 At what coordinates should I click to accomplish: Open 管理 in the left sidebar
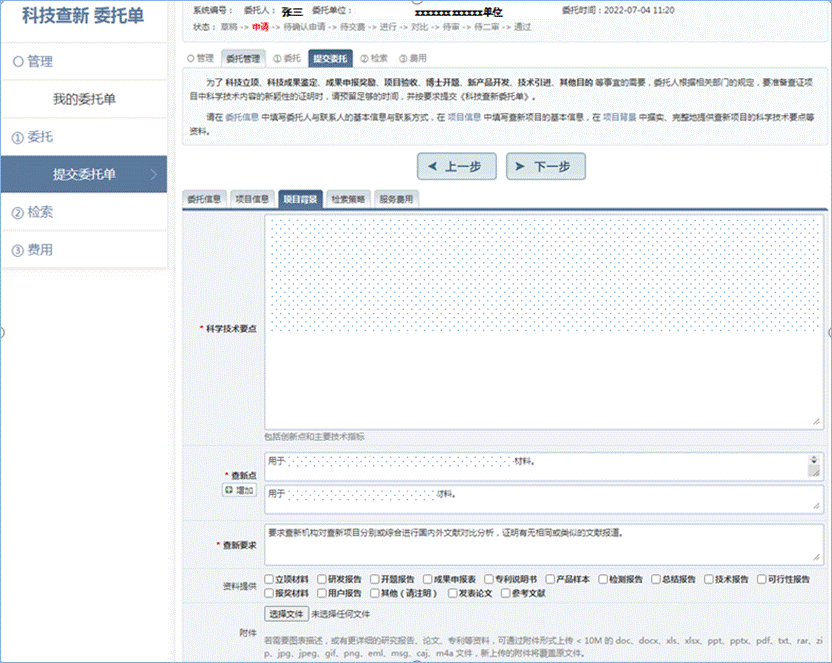click(x=84, y=62)
